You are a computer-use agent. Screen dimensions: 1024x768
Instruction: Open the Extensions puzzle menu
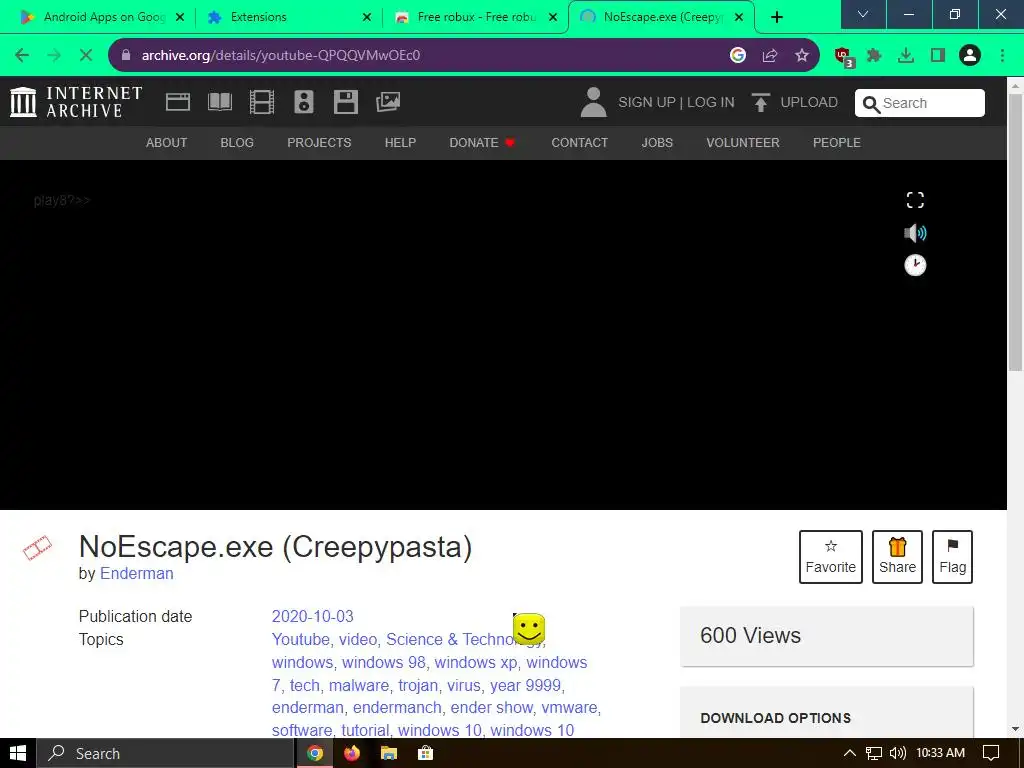[x=874, y=56]
